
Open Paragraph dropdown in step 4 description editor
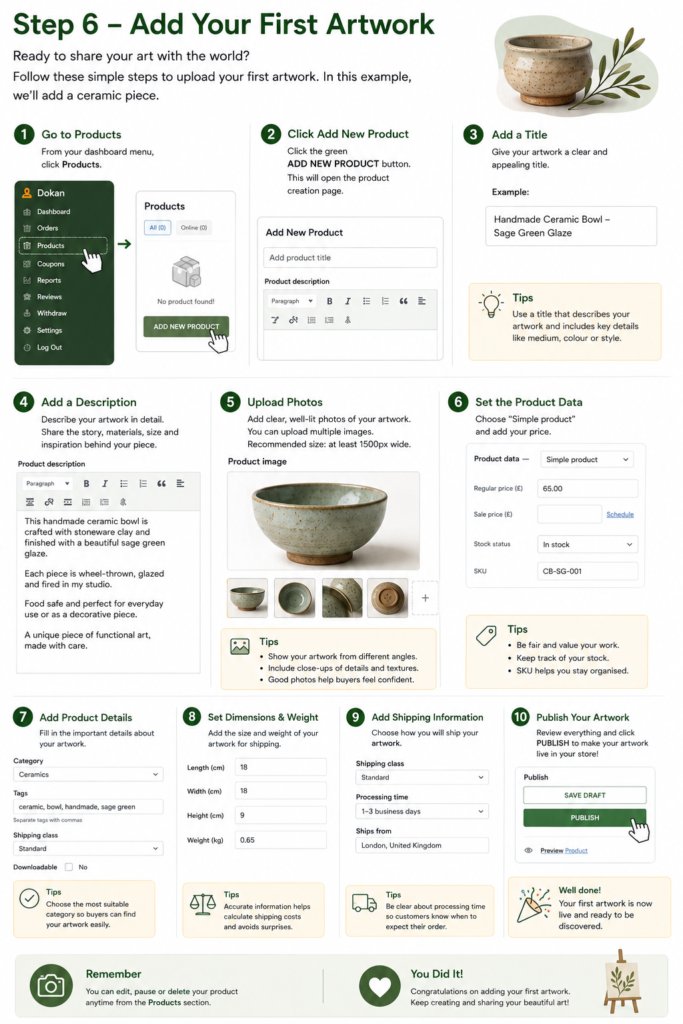coord(48,483)
